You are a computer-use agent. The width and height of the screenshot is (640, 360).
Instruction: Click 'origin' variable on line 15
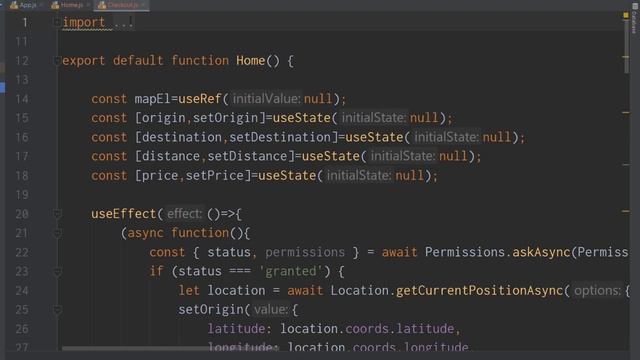[x=164, y=118]
